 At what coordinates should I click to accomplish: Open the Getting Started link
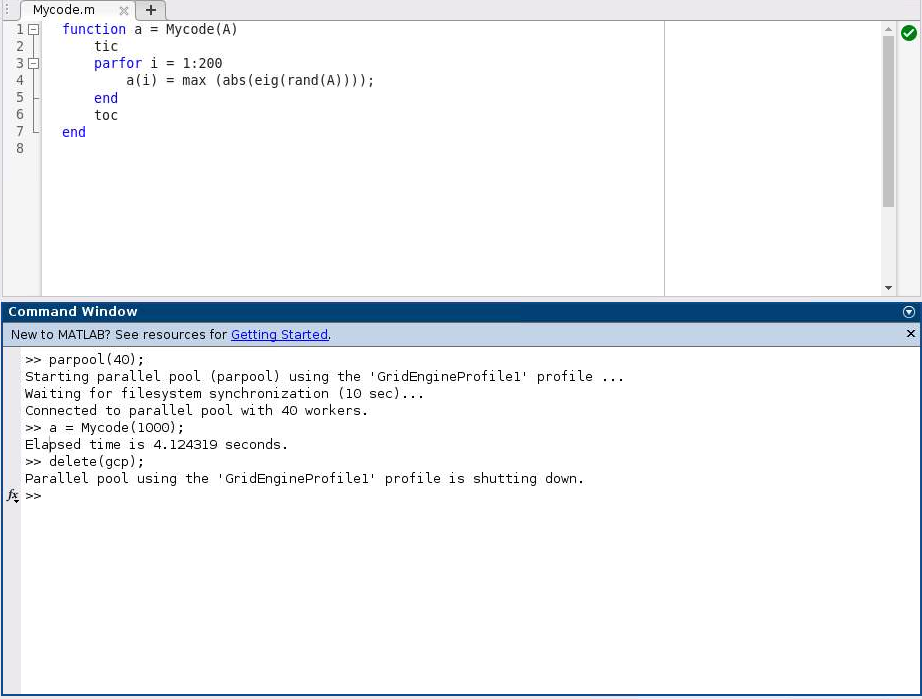[279, 335]
